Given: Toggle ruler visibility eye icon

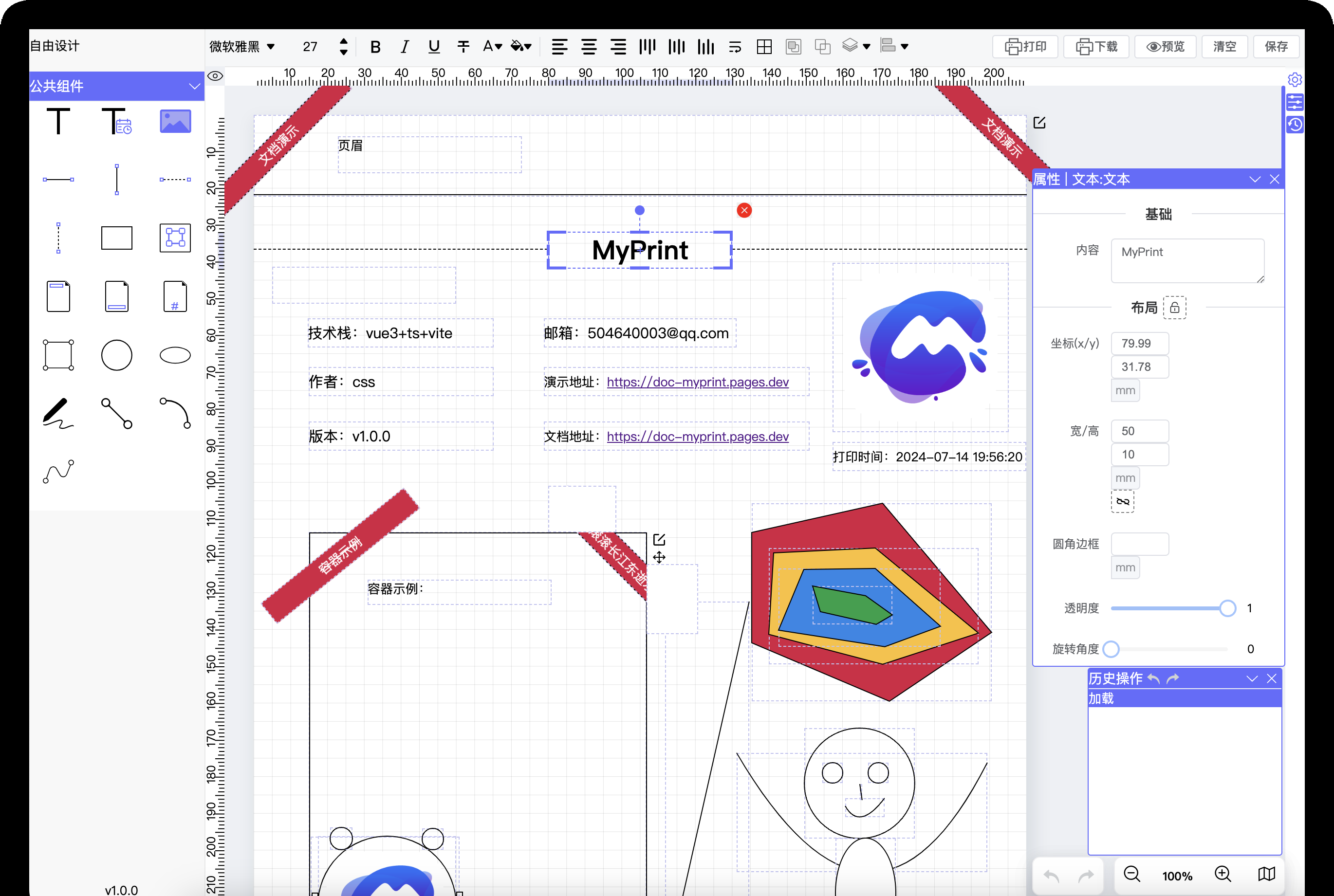Looking at the screenshot, I should tap(215, 76).
